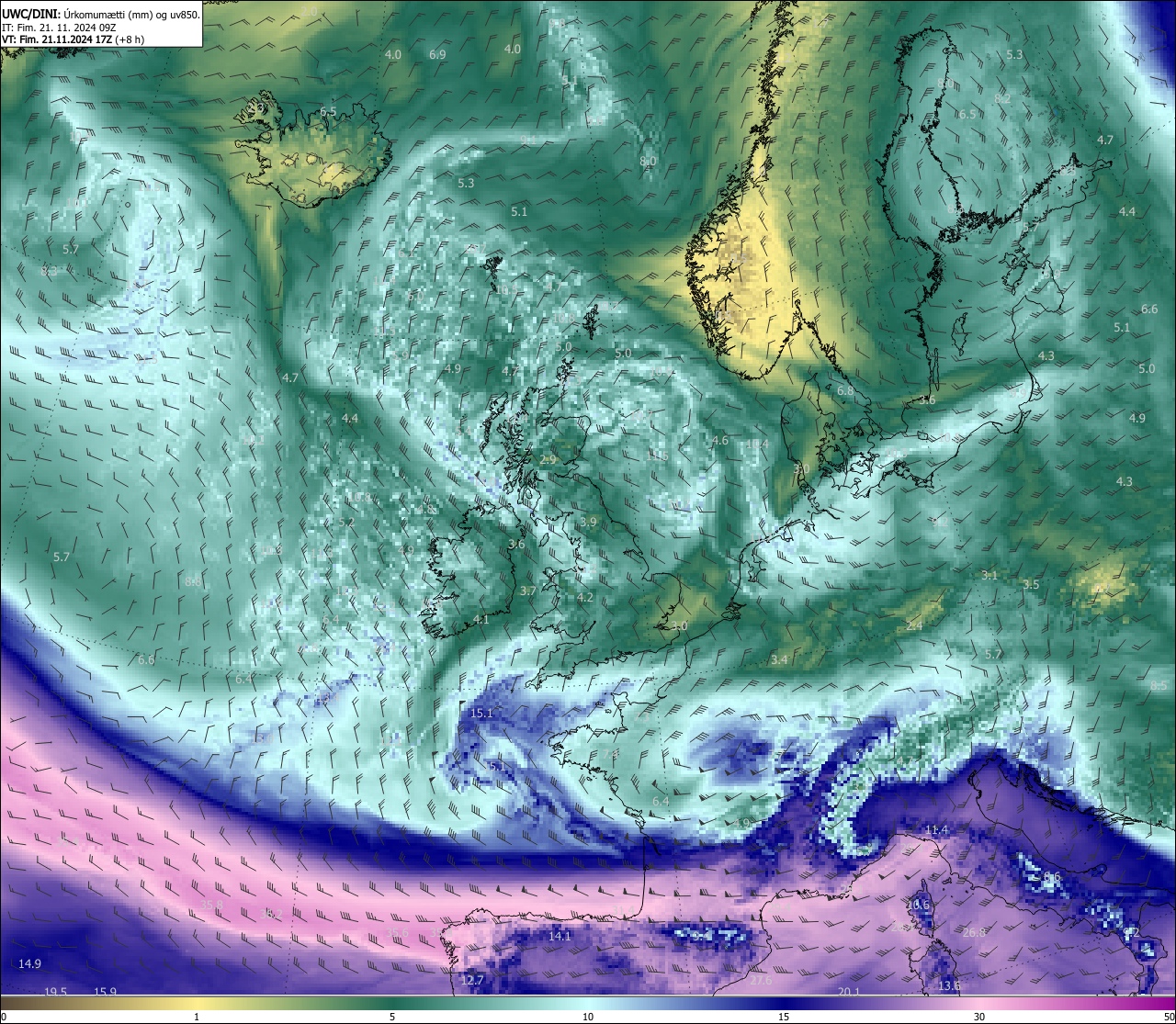This screenshot has width=1176, height=1024.
Task: Click the map value '15.1' off Brittany
Action: (481, 713)
